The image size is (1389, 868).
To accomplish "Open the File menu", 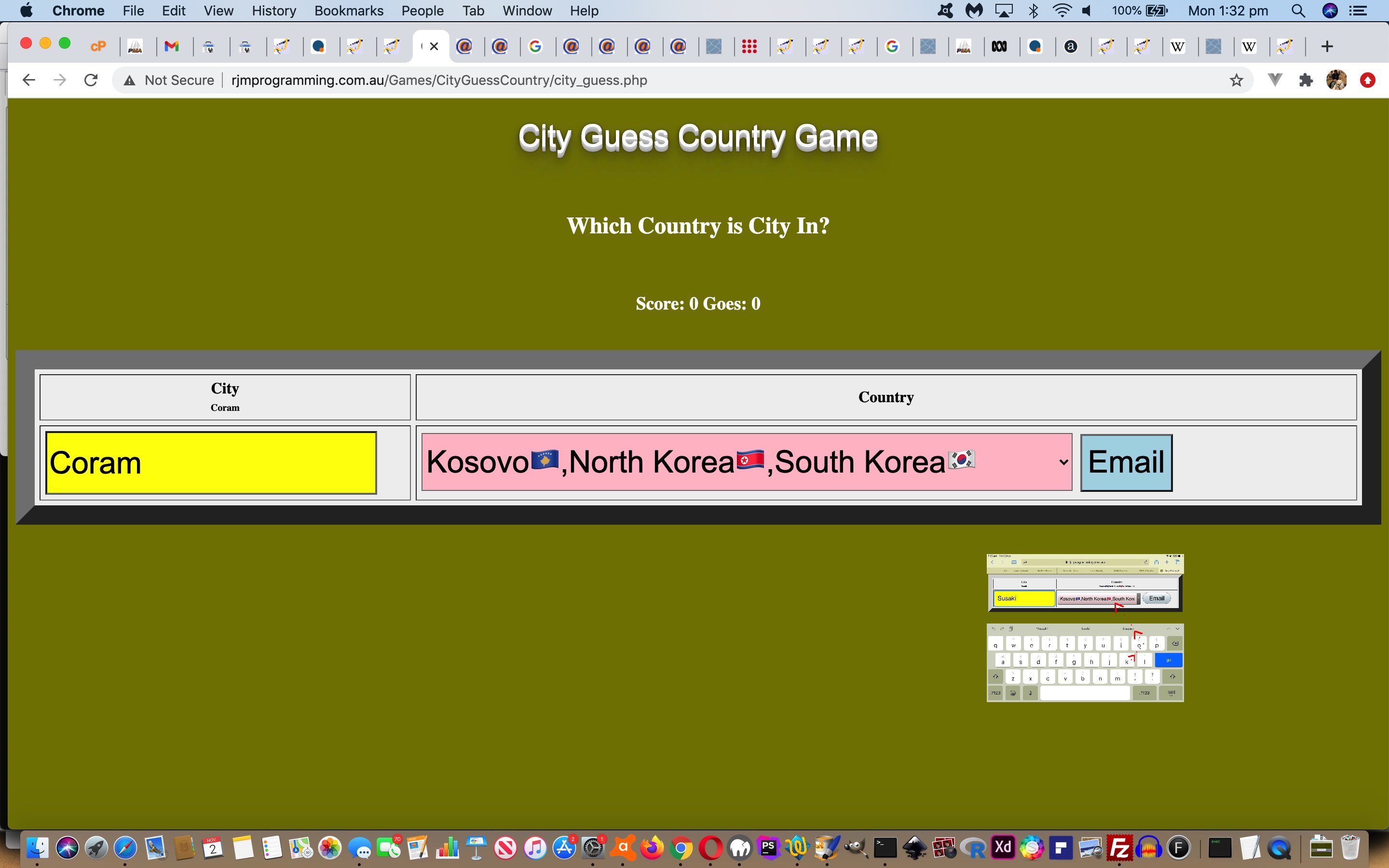I will coord(133,11).
